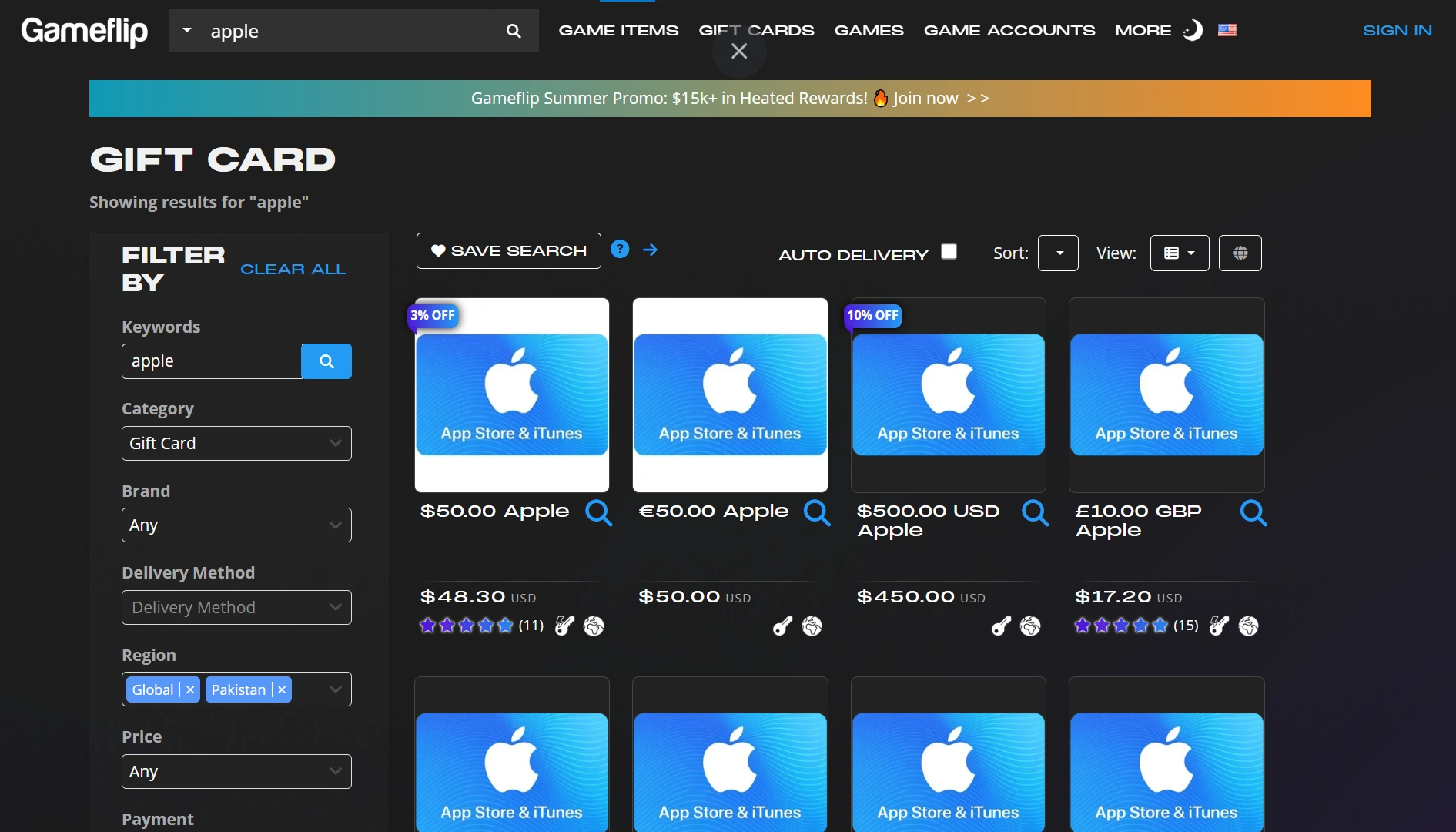
Task: Open the Games menu
Action: pyautogui.click(x=869, y=30)
